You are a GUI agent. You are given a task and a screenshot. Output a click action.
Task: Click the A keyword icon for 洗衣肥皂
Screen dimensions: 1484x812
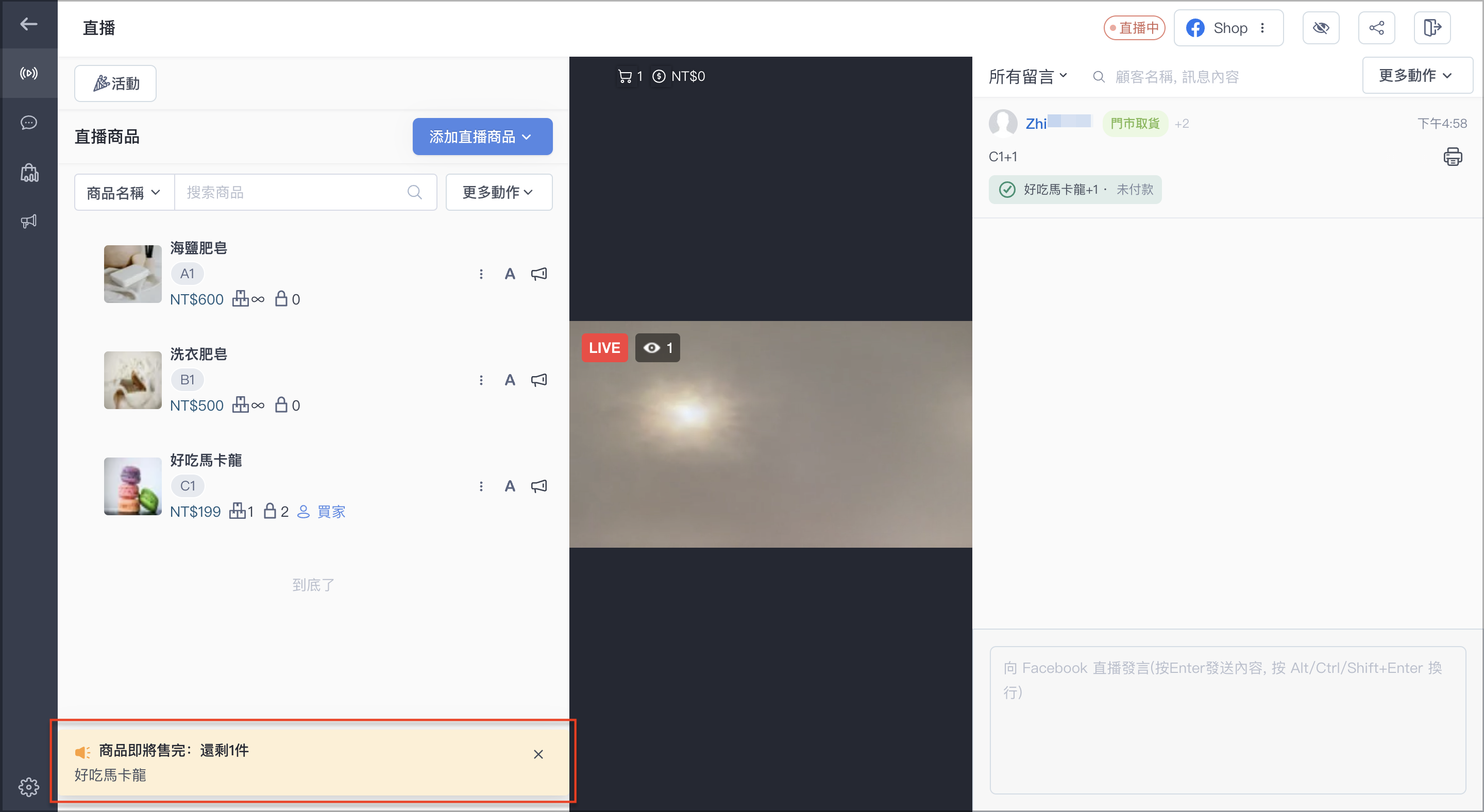[x=510, y=380]
